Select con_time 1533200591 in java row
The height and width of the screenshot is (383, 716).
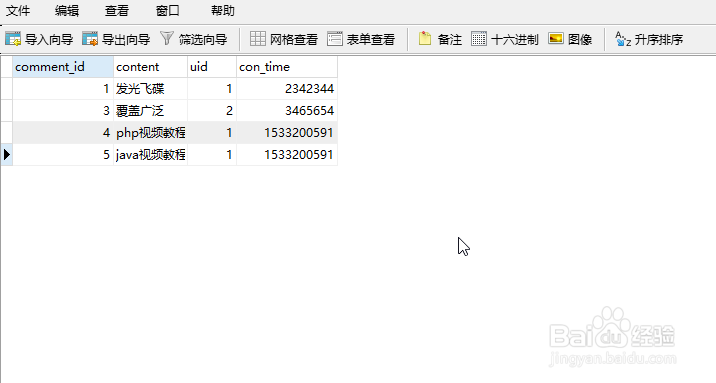[287, 154]
